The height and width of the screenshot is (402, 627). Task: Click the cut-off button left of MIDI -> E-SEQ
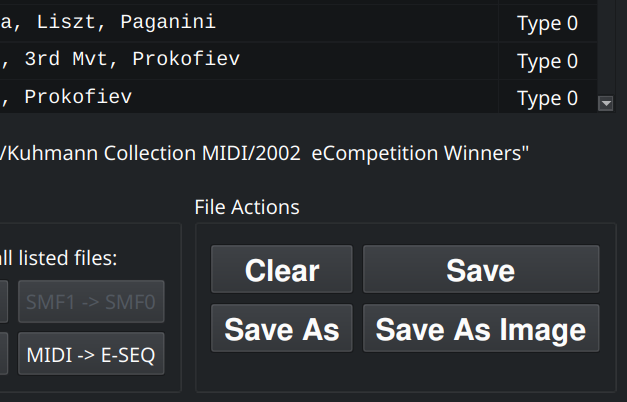click(4, 354)
